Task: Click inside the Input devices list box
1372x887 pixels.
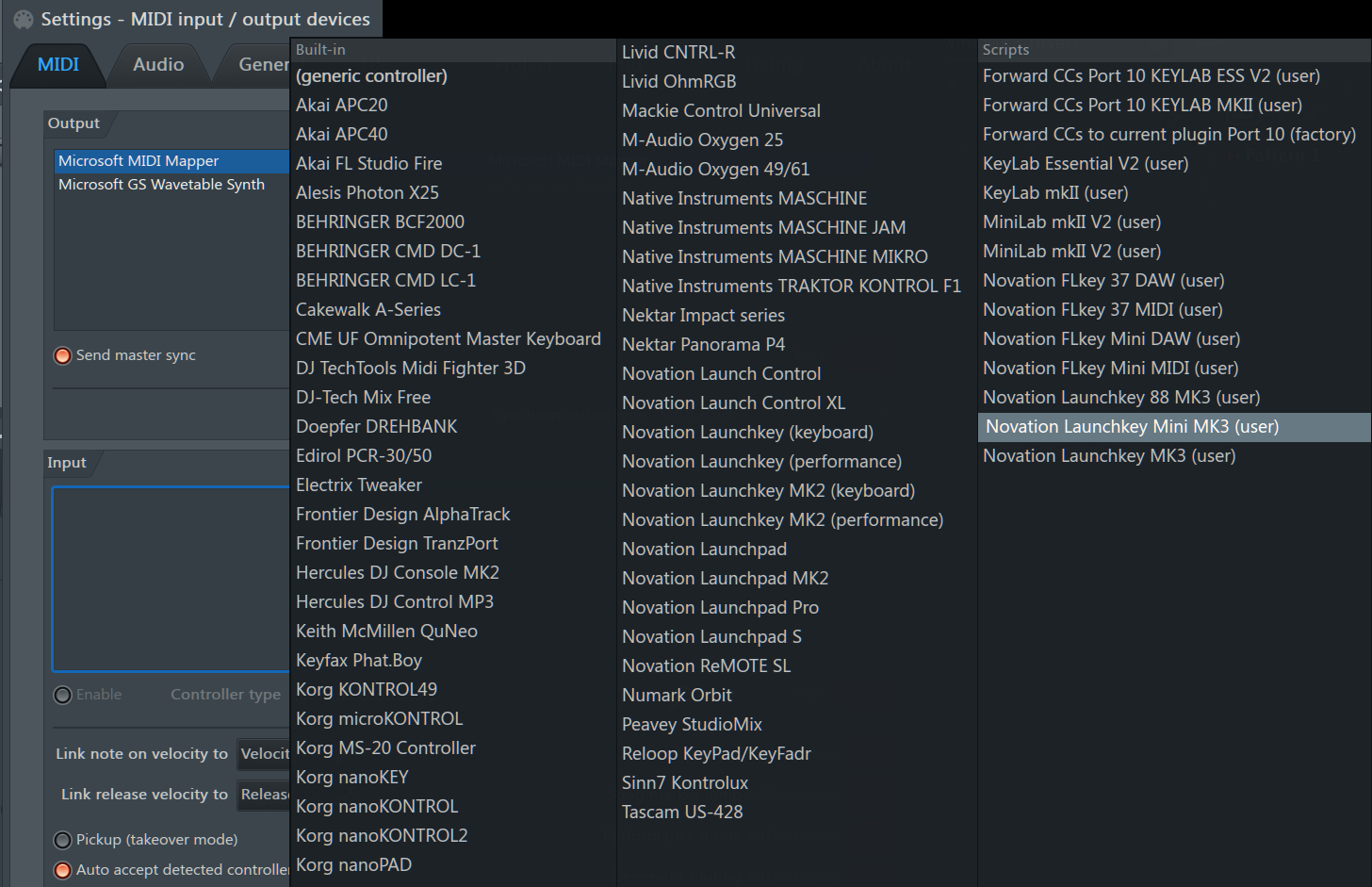Action: coord(171,579)
